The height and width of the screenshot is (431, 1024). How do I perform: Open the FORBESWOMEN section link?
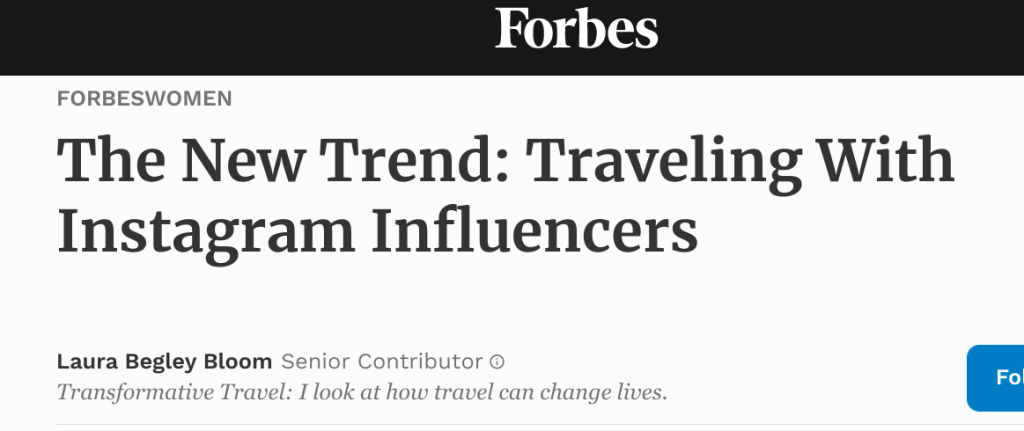pyautogui.click(x=145, y=98)
